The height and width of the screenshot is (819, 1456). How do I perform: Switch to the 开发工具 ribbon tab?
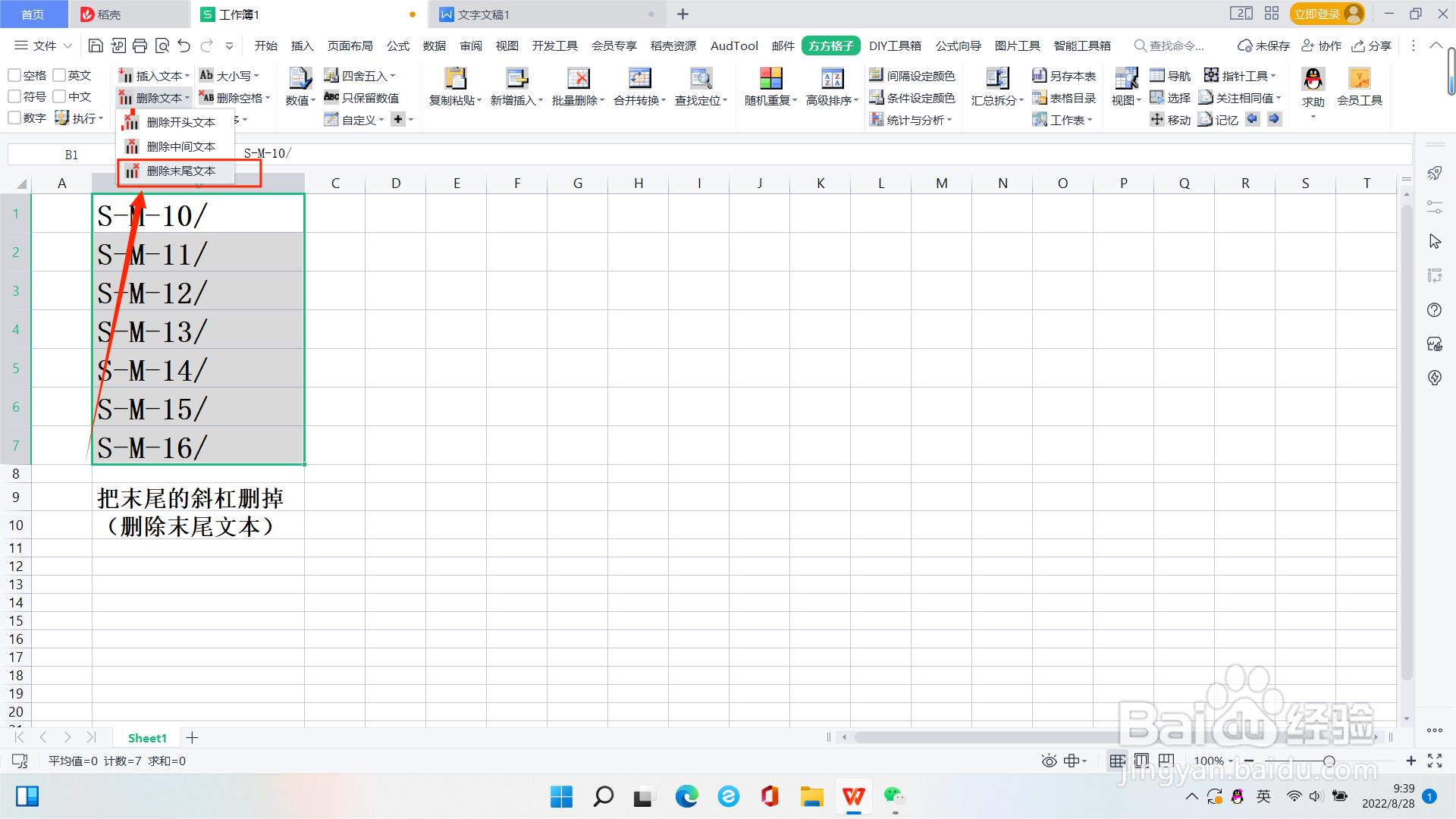pyautogui.click(x=554, y=46)
